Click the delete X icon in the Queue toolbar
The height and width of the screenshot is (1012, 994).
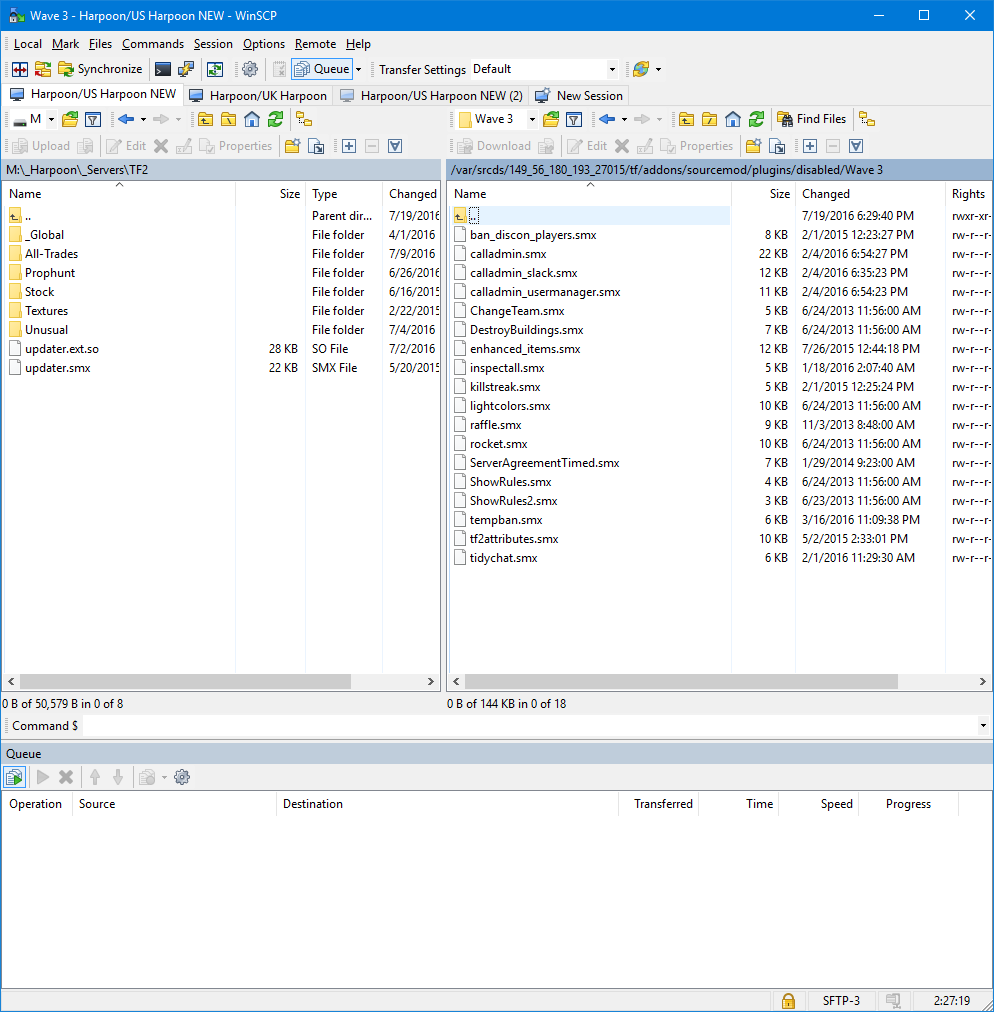[x=66, y=777]
